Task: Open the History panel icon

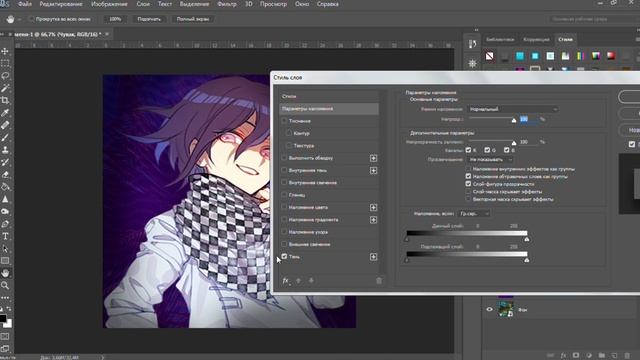Action: pos(472,44)
